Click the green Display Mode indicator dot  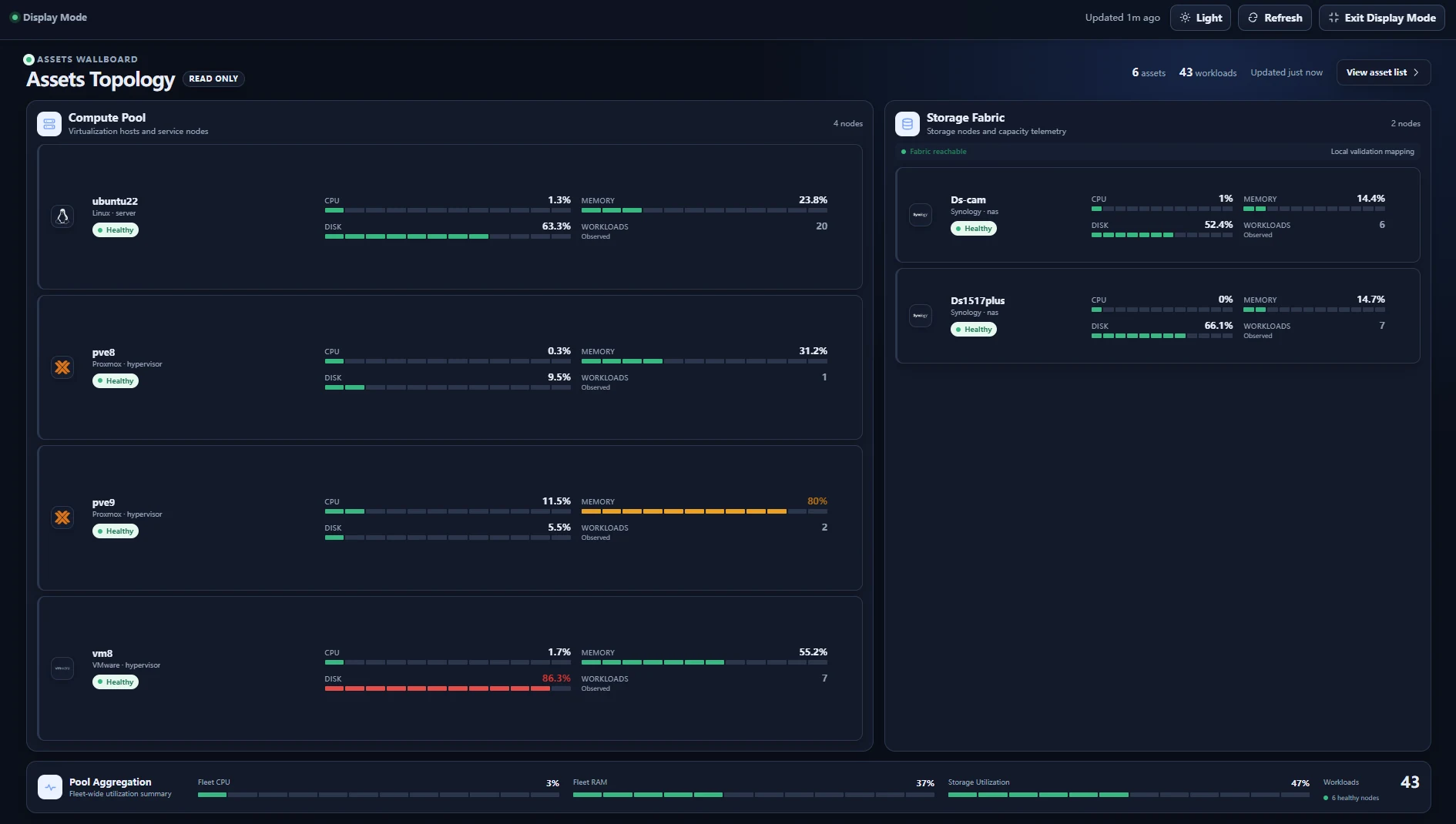pyautogui.click(x=15, y=18)
